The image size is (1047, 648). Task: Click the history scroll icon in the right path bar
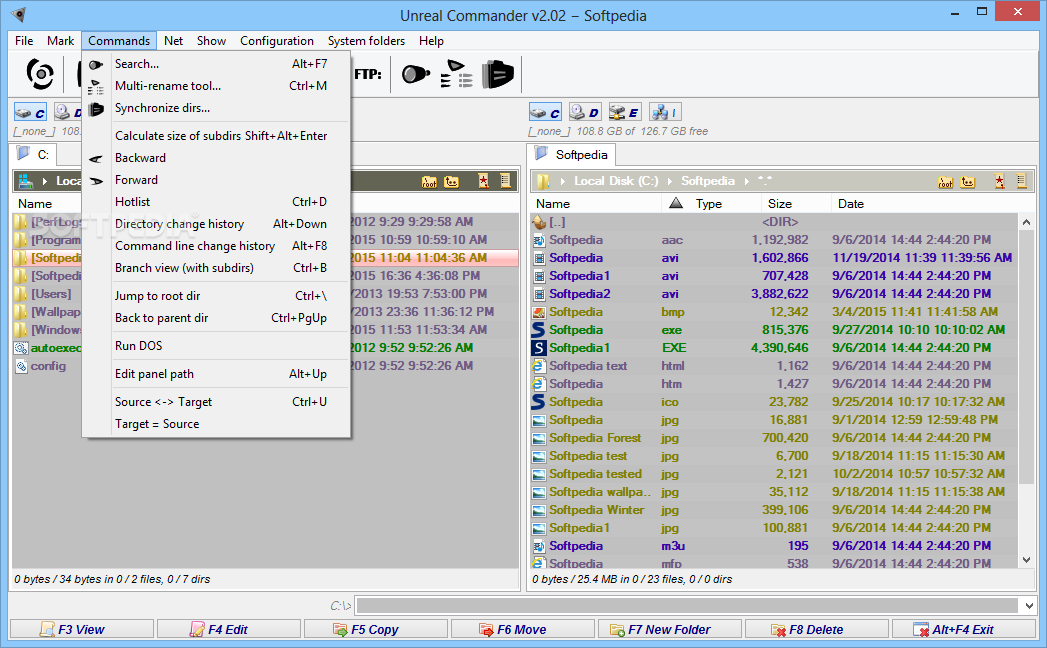tap(1022, 181)
